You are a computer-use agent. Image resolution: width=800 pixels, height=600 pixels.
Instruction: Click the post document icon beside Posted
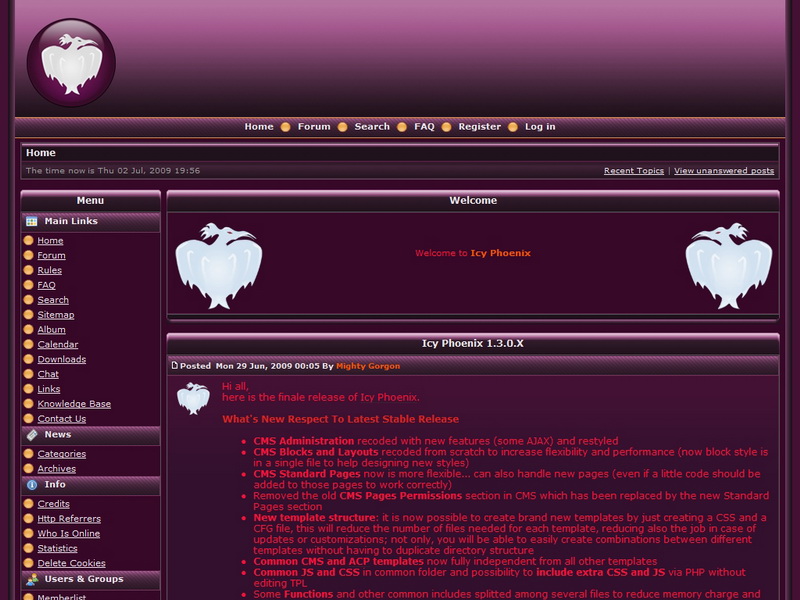[175, 366]
